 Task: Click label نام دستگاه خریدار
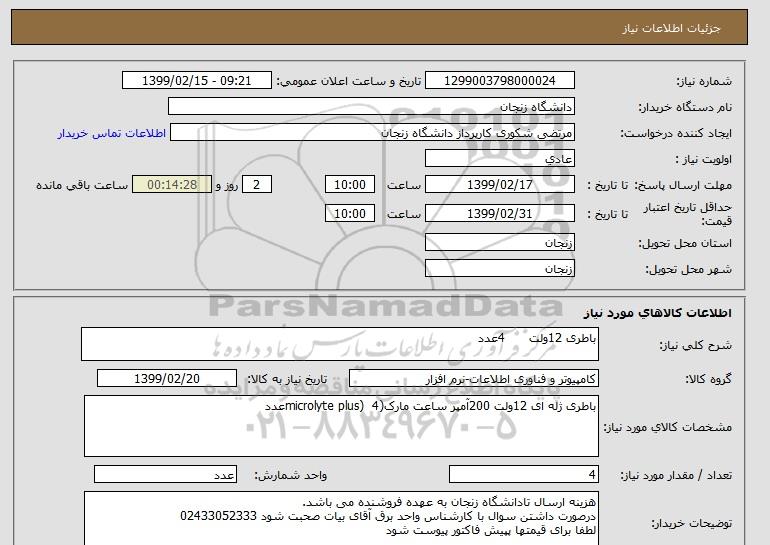pos(685,107)
